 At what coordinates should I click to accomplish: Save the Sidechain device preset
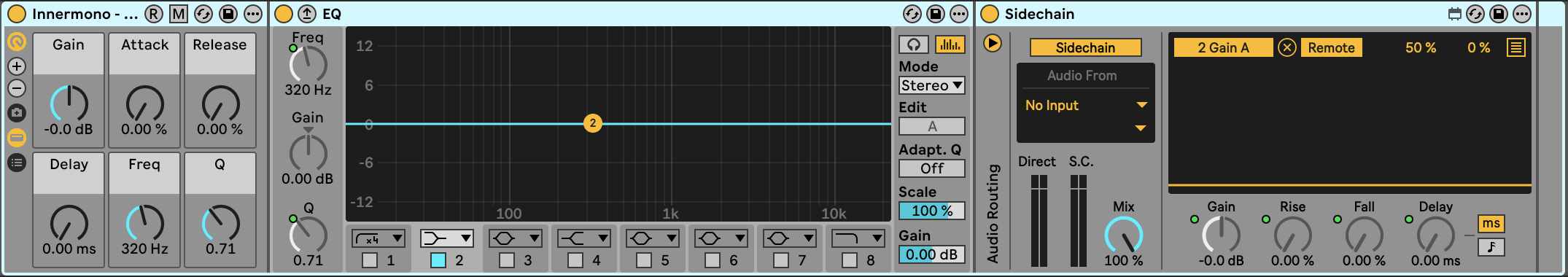click(x=1499, y=14)
